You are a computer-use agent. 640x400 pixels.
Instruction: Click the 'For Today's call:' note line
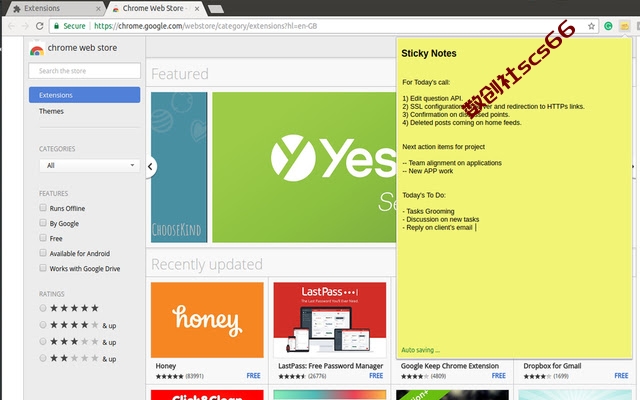(x=426, y=82)
